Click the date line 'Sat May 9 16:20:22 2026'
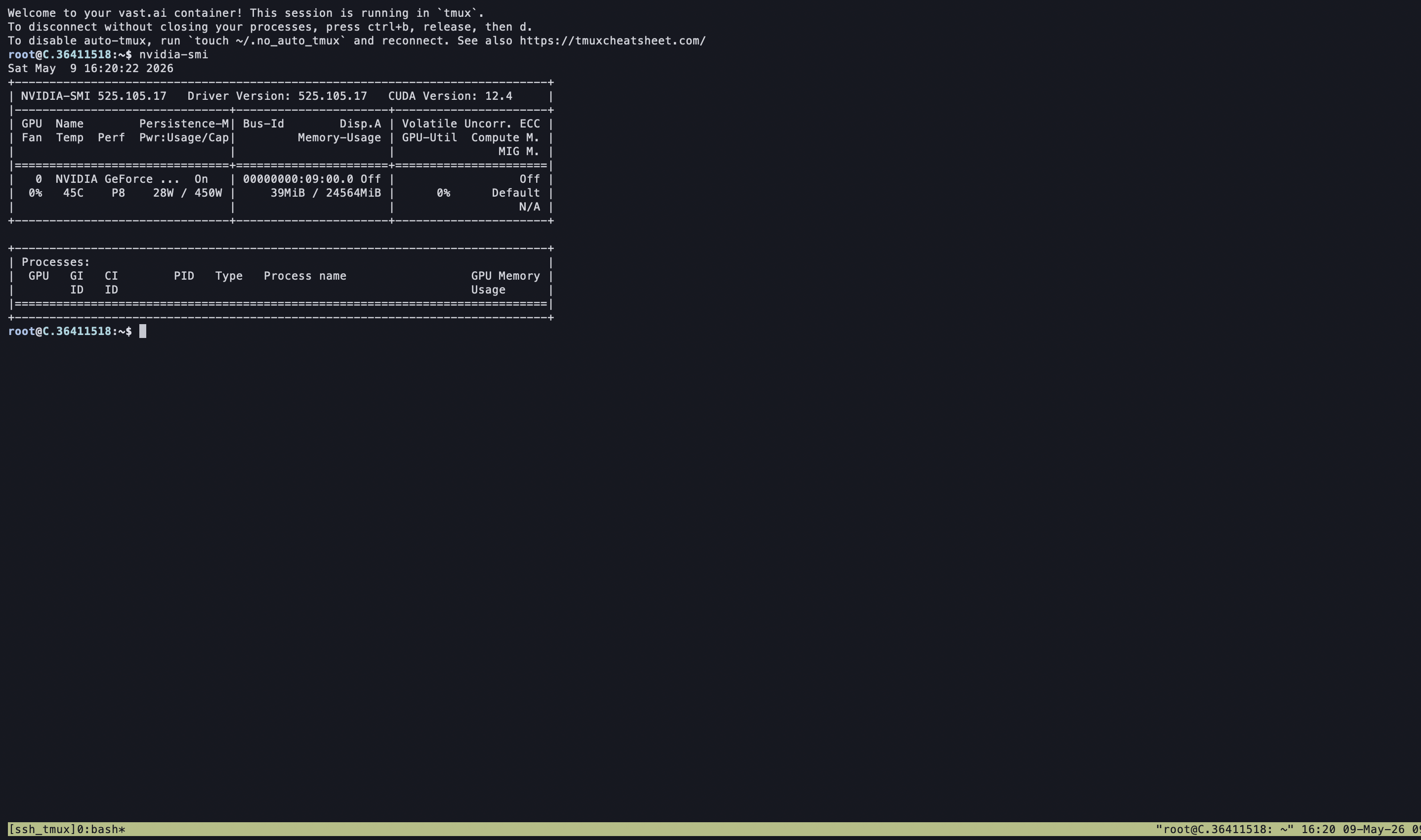 tap(90, 69)
